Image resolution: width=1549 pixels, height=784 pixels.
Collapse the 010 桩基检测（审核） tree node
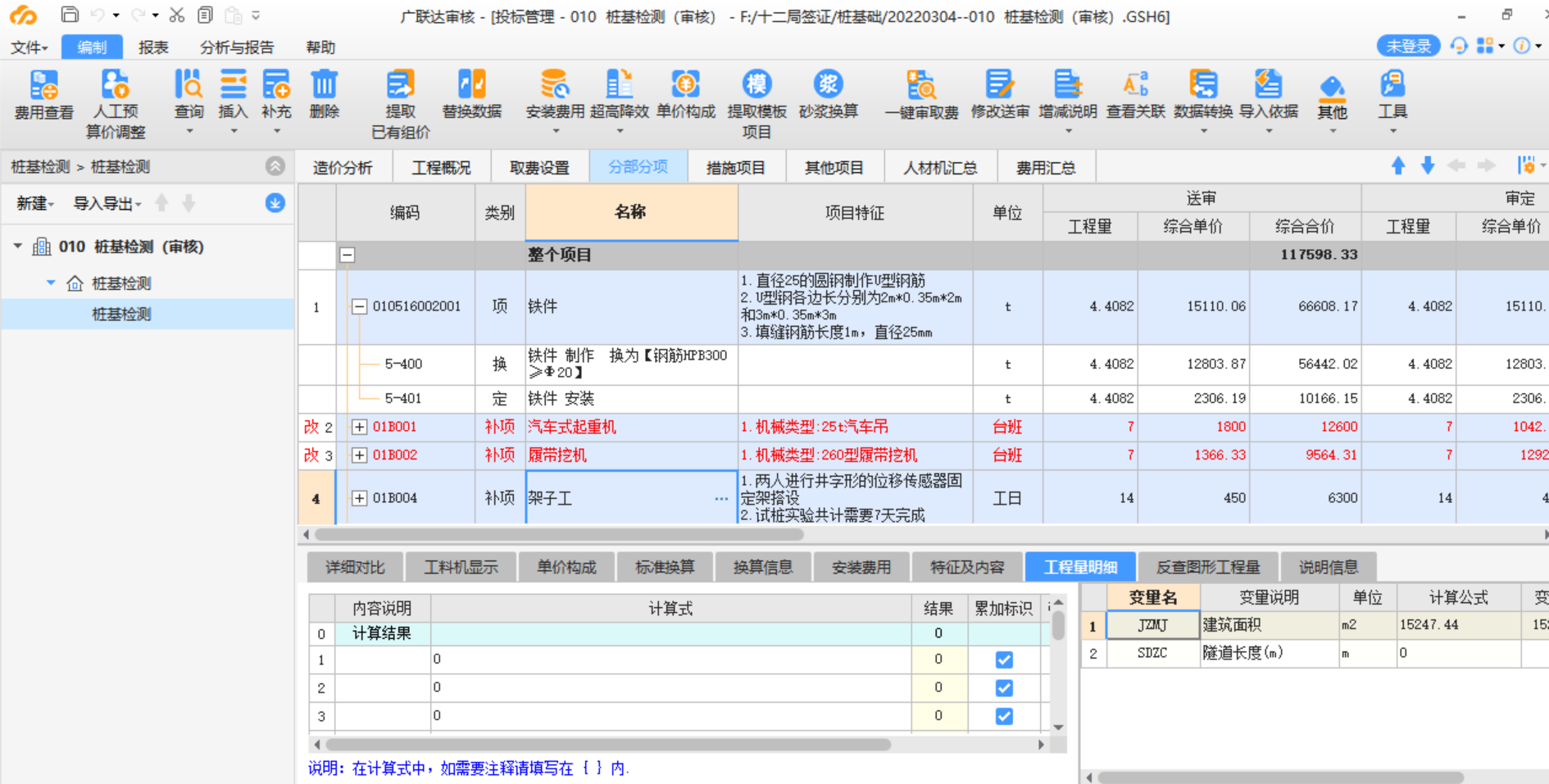coord(18,246)
